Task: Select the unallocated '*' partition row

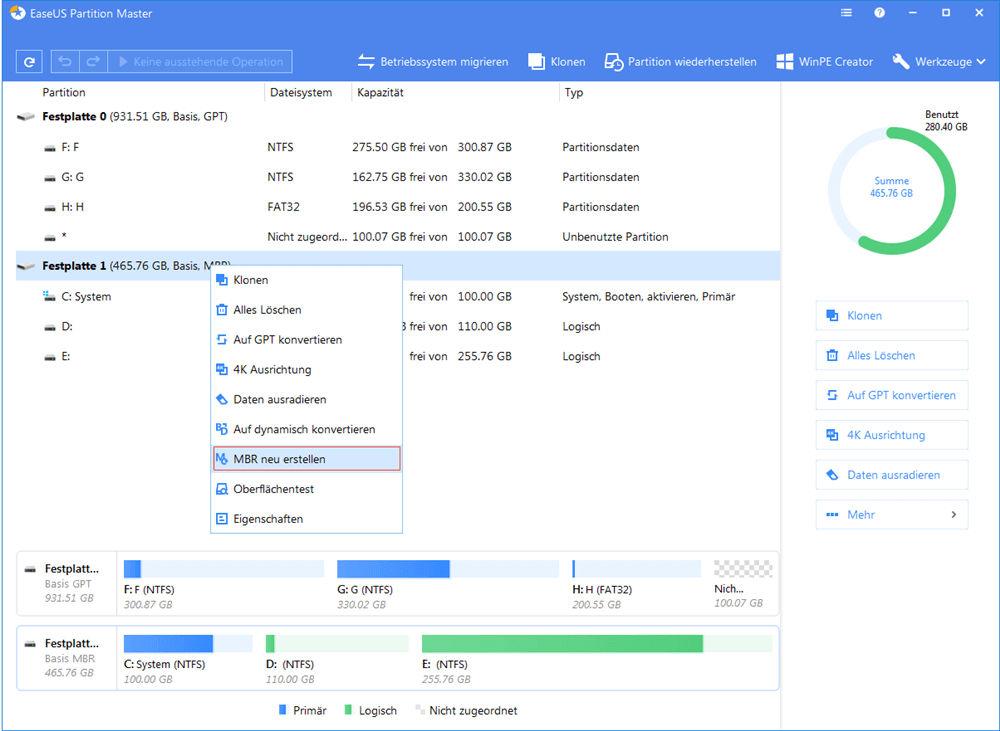Action: [398, 237]
